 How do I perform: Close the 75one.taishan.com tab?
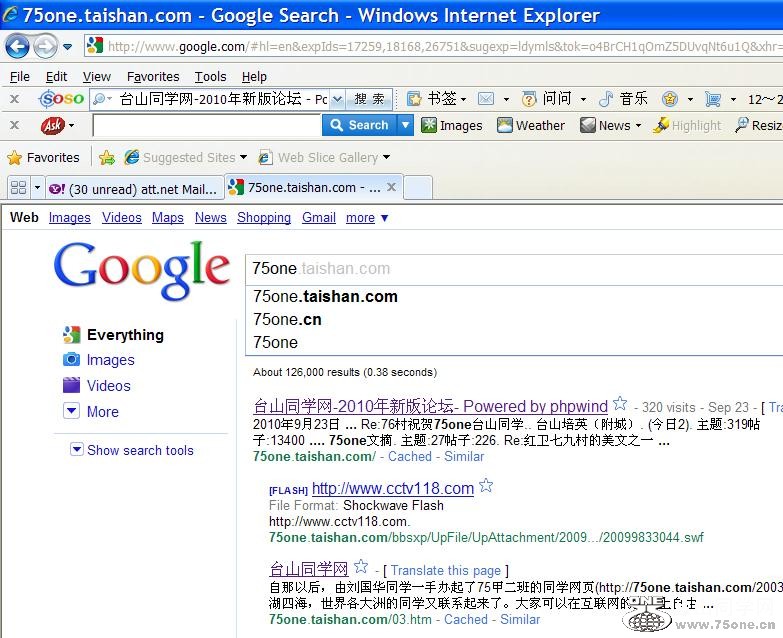pos(392,187)
